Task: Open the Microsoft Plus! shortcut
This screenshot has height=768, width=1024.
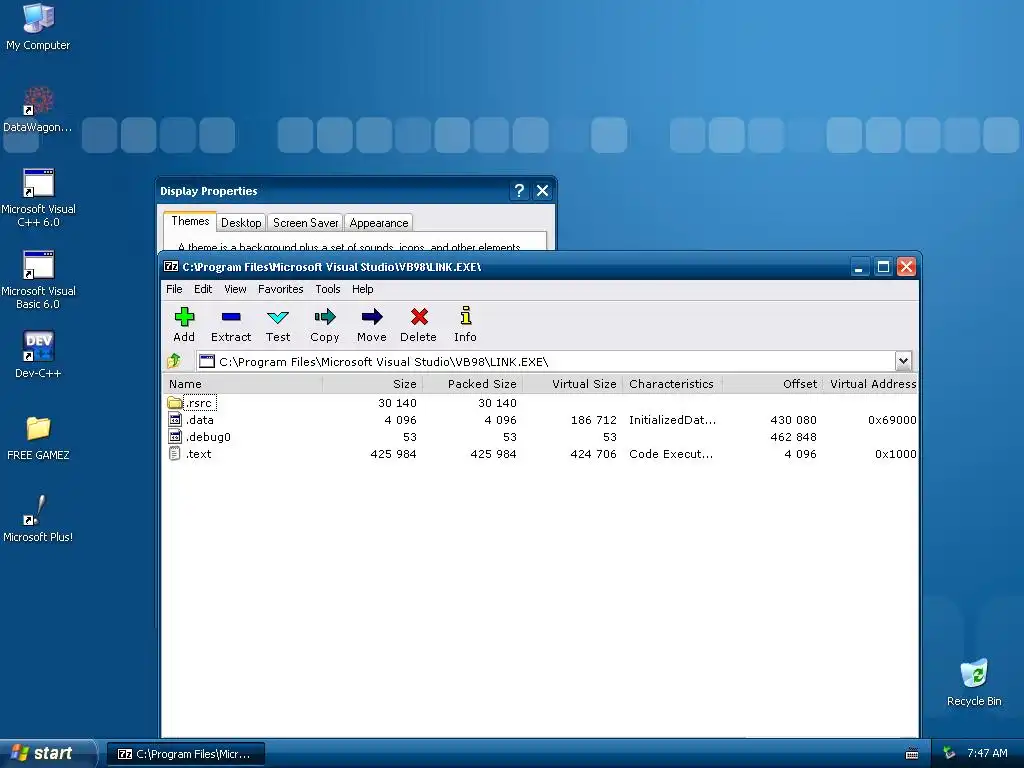Action: coord(38,519)
